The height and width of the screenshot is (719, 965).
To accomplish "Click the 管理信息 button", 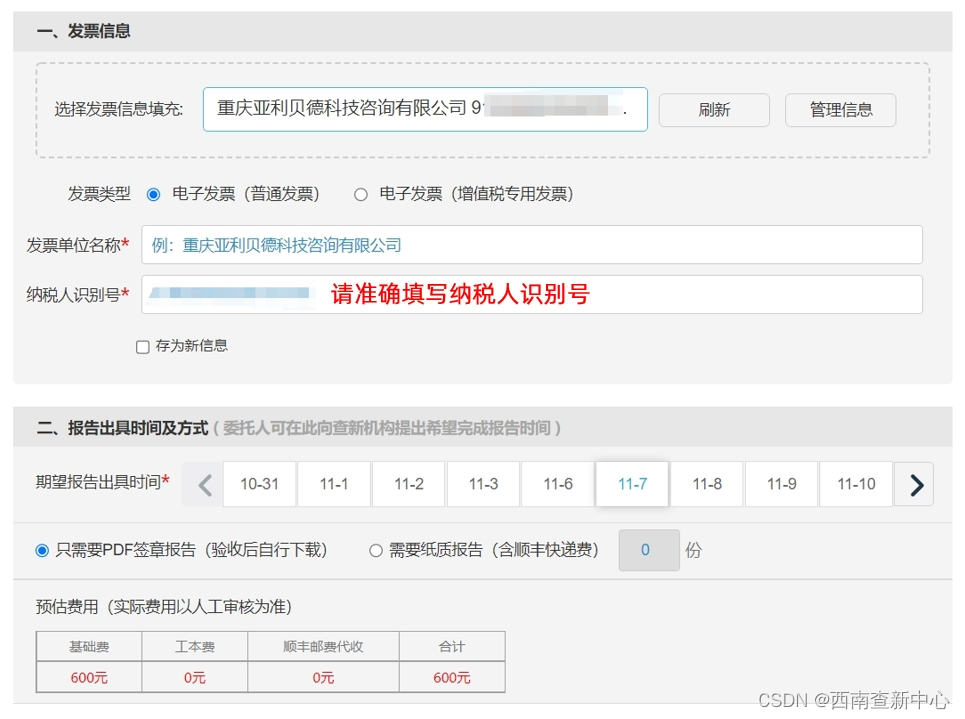I will (x=841, y=110).
